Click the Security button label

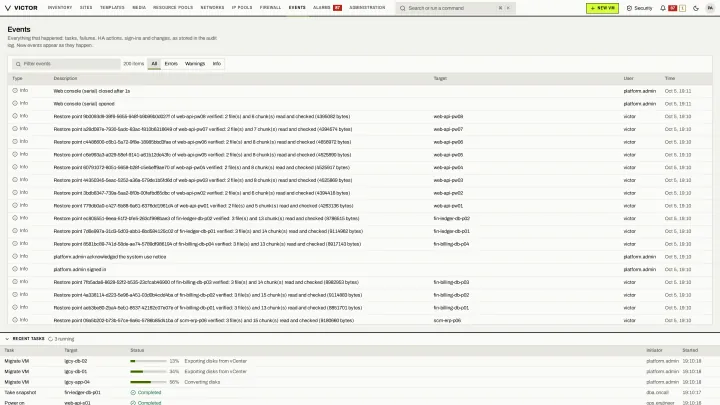(x=643, y=8)
